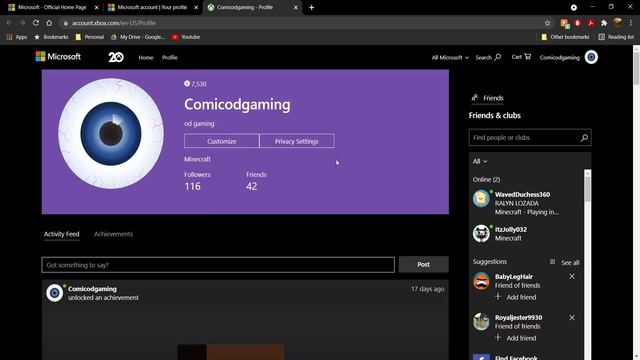Screen dimensions: 640x360
Task: Click the Followers count 116
Action: pos(192,186)
